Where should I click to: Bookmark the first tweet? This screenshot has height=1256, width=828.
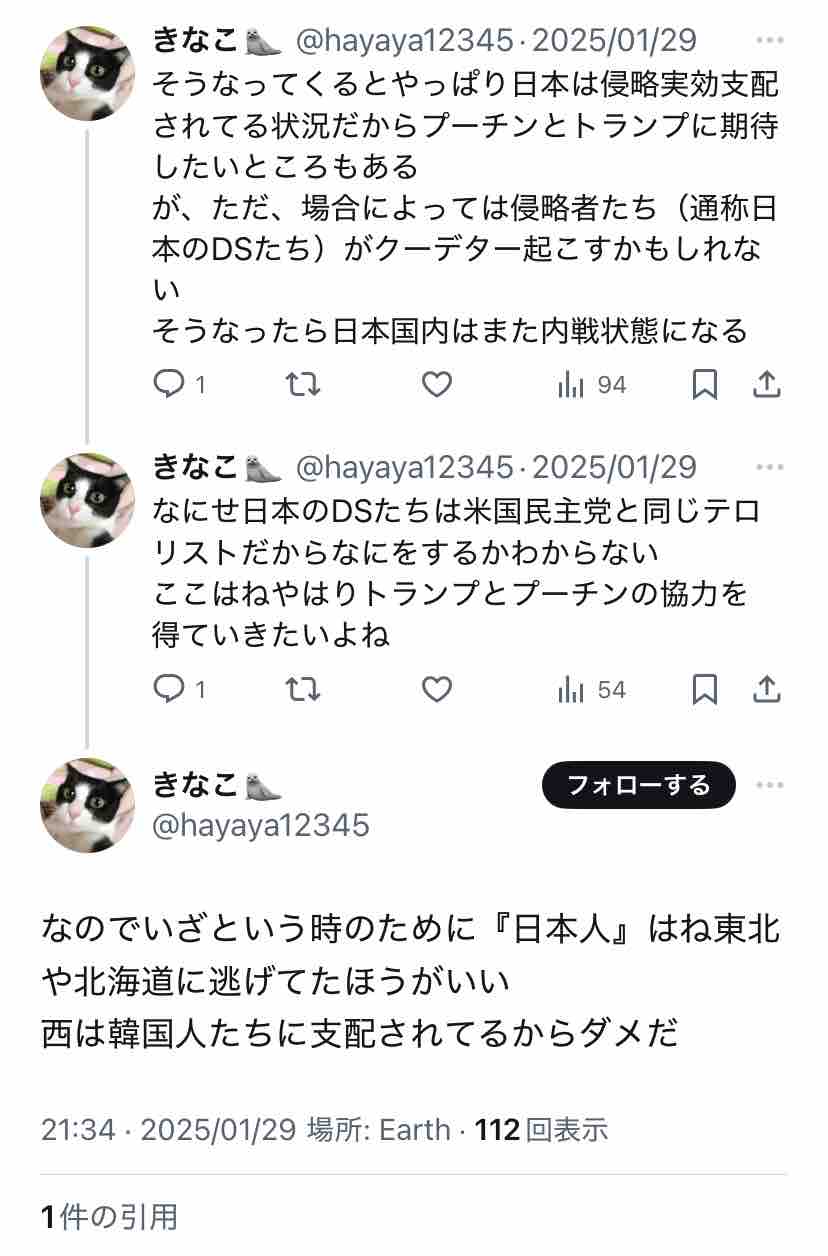(705, 384)
